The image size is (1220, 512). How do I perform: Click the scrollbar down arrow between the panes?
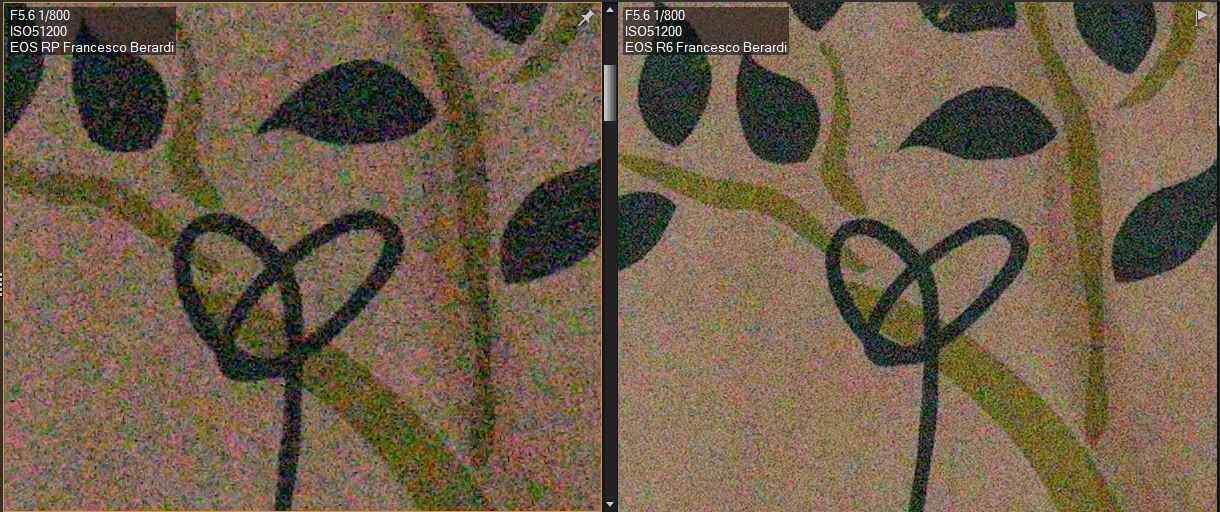pyautogui.click(x=610, y=503)
